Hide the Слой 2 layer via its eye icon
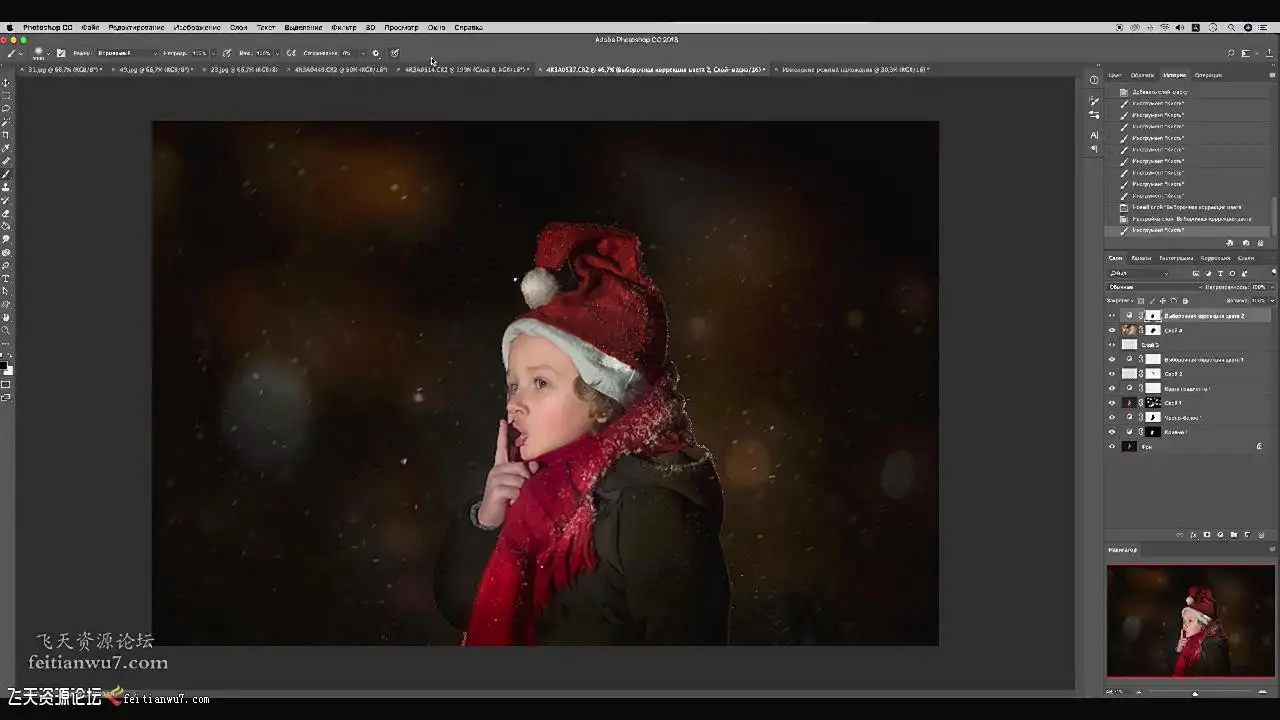 pos(1112,374)
